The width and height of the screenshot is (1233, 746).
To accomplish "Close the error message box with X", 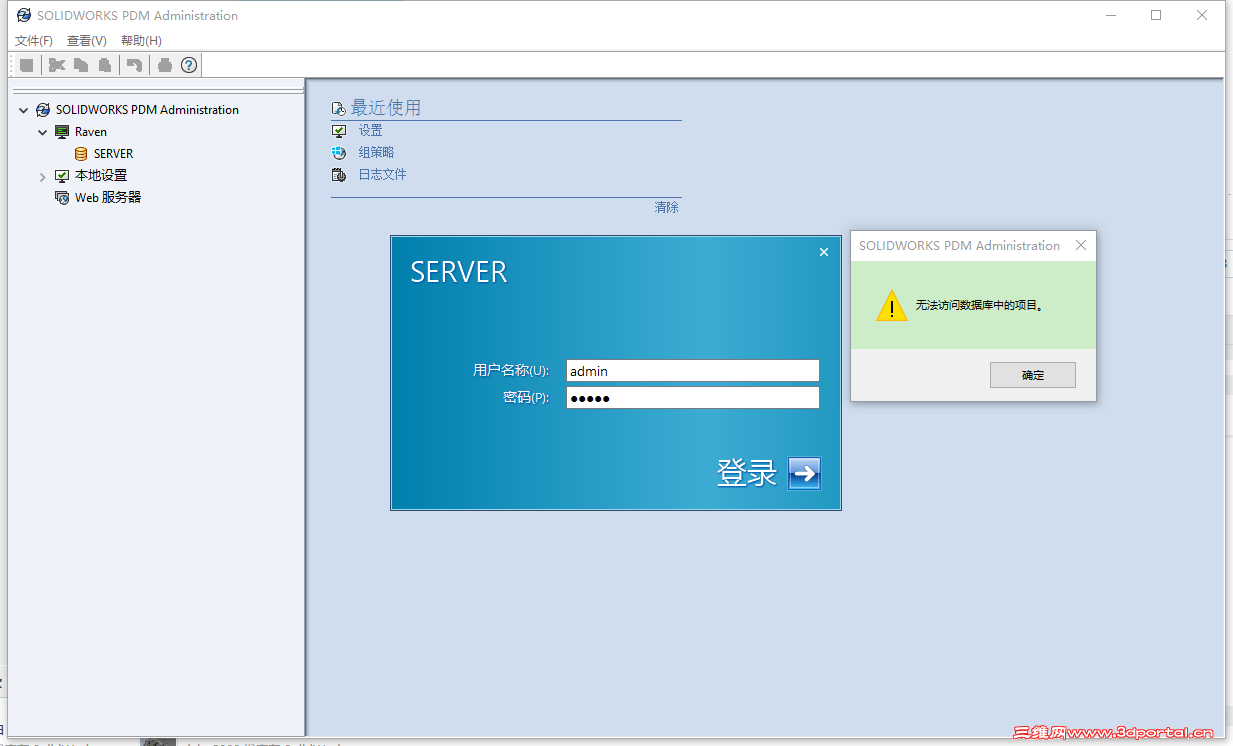I will [x=1081, y=245].
